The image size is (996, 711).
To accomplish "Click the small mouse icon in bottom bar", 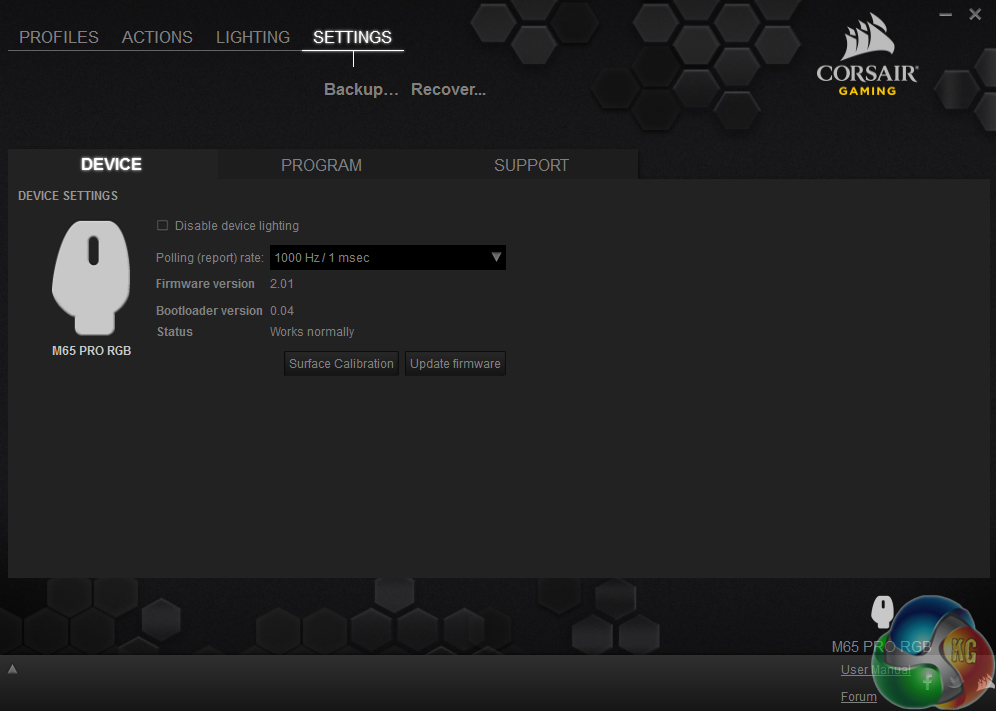I will point(882,612).
